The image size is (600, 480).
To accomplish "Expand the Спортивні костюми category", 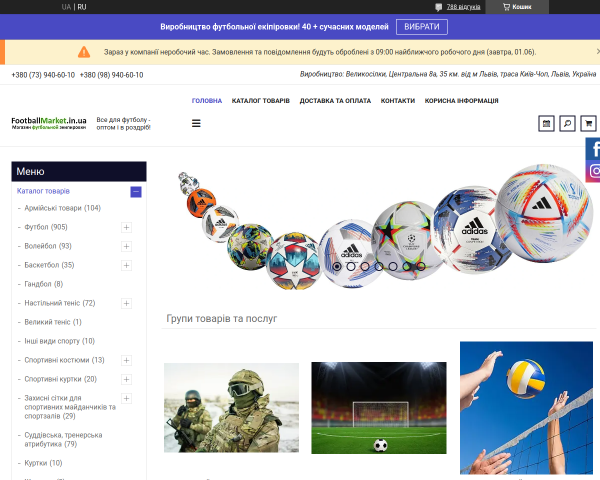I will point(126,360).
